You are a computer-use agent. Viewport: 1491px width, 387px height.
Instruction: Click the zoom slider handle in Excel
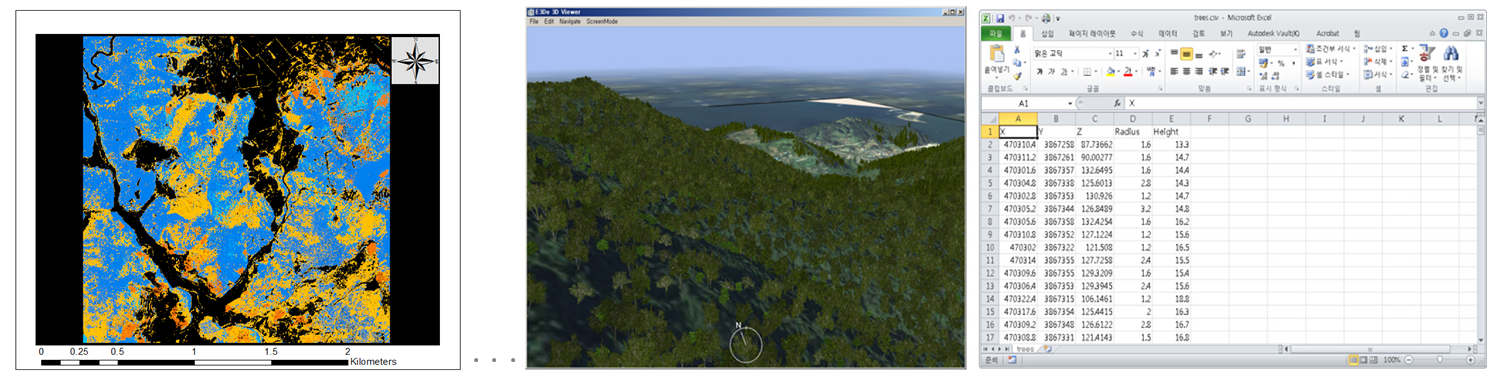1439,359
